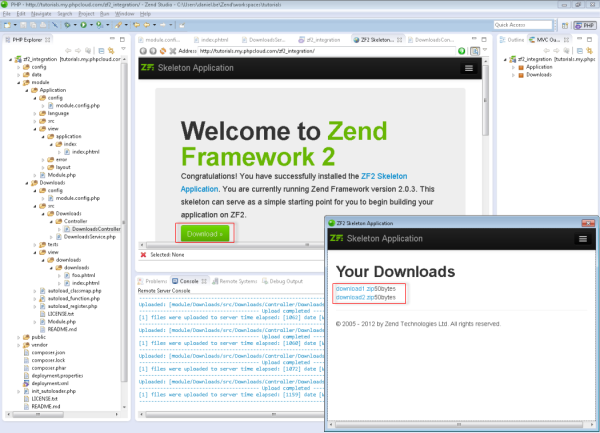600x433 pixels.
Task: Switch to the PHP perspective button
Action: (x=581, y=24)
